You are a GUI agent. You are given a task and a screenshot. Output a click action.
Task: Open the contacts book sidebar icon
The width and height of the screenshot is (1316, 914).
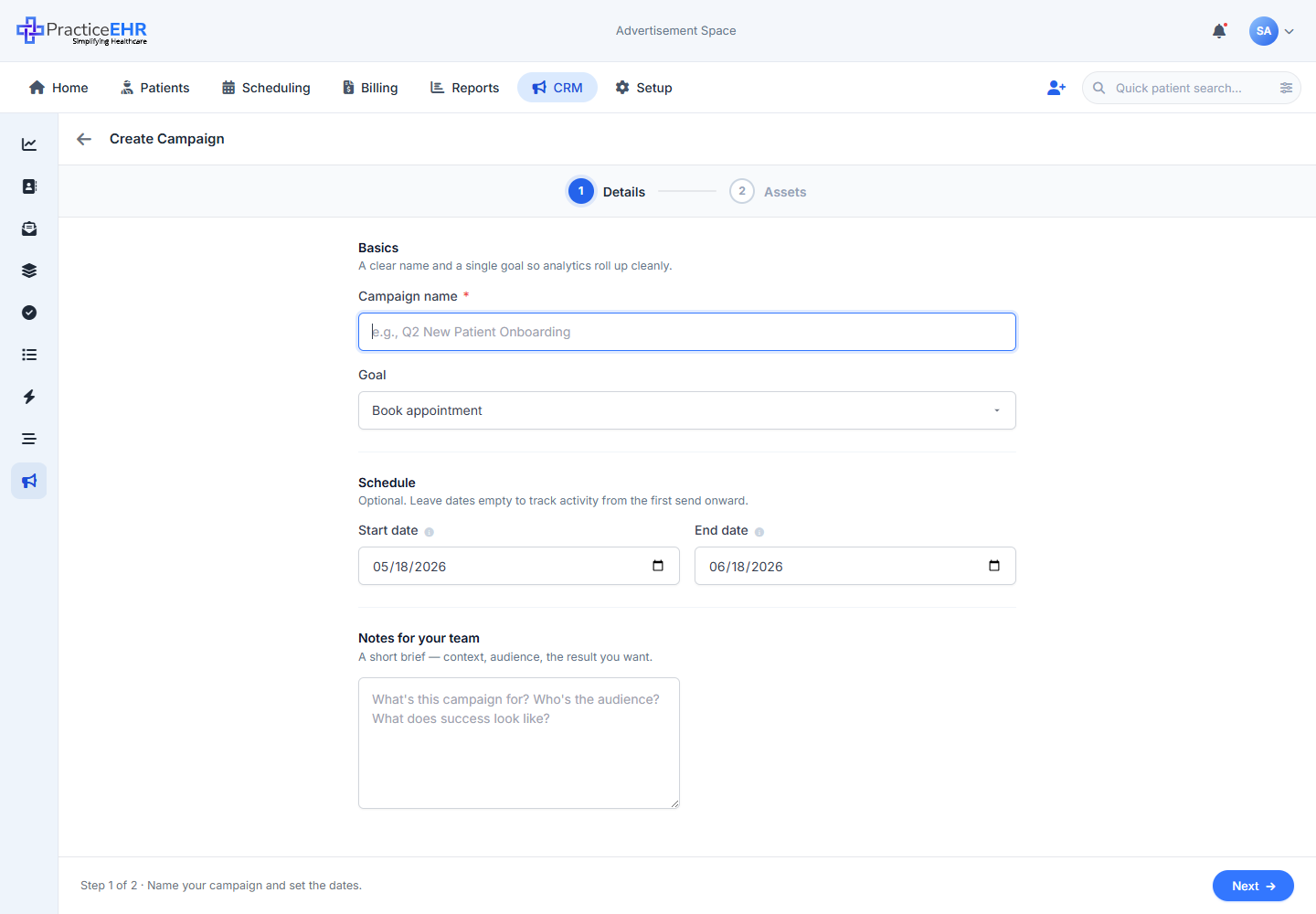click(29, 186)
